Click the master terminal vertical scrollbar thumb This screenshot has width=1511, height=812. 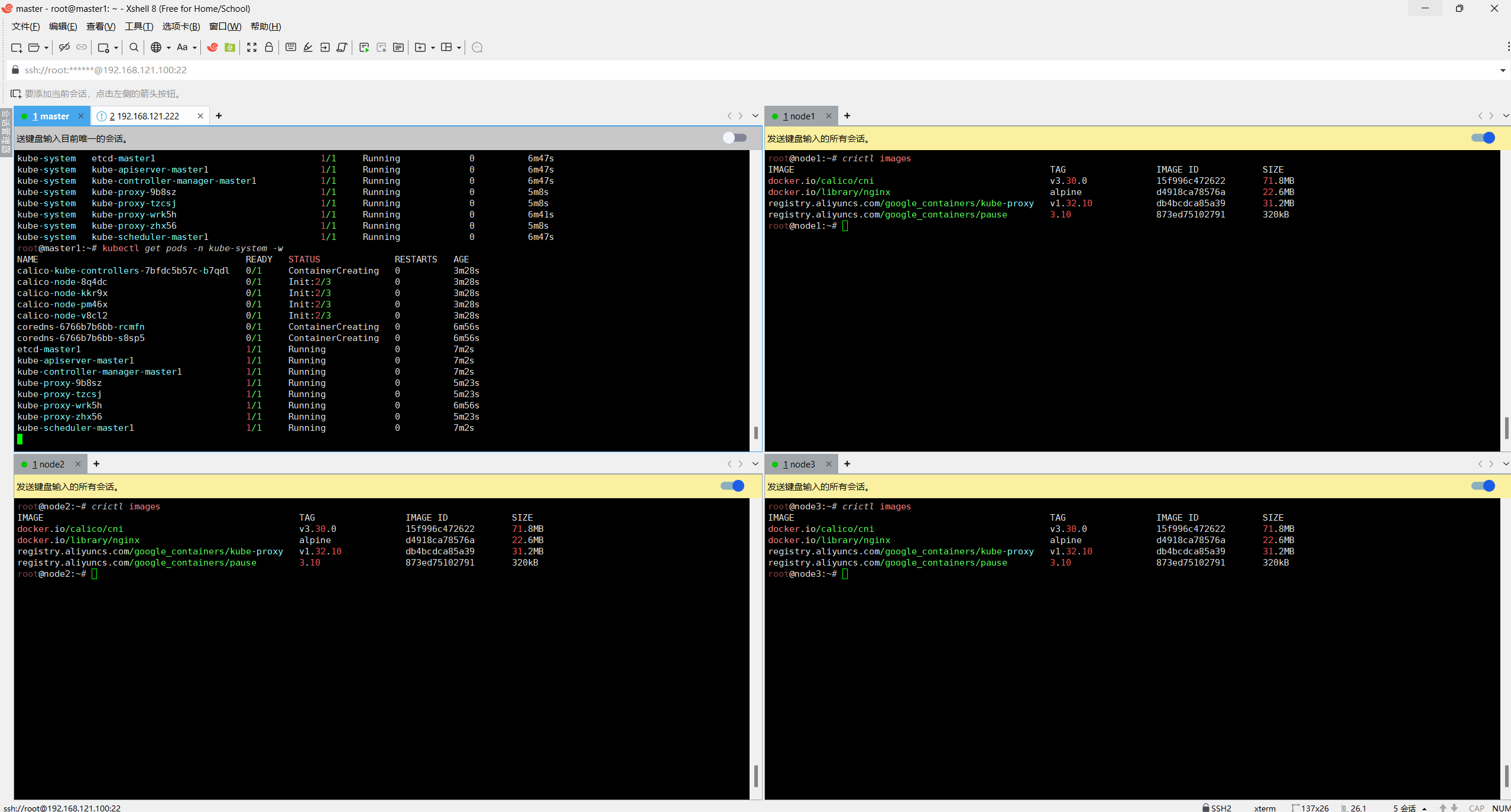point(756,433)
